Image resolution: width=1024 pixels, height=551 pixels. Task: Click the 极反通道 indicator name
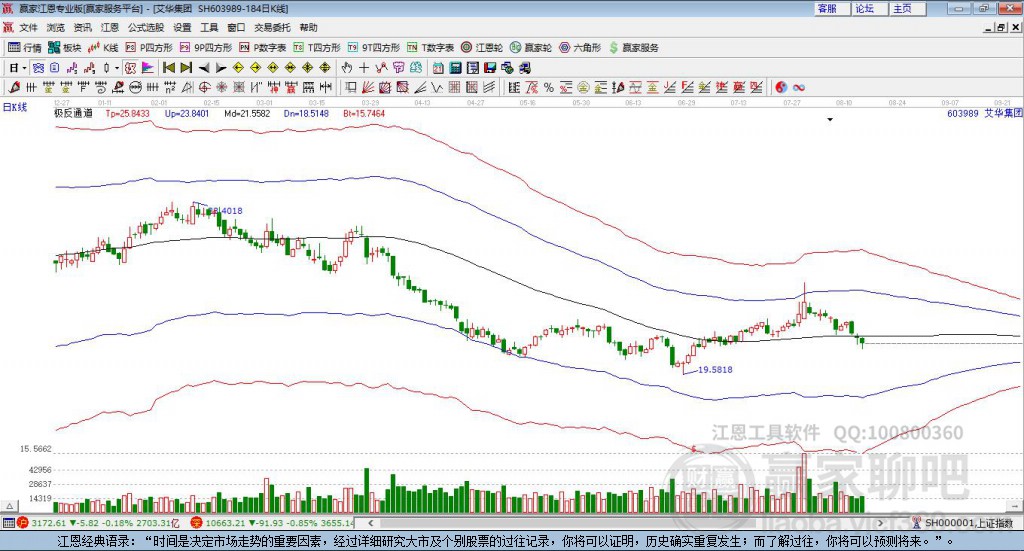pos(73,113)
